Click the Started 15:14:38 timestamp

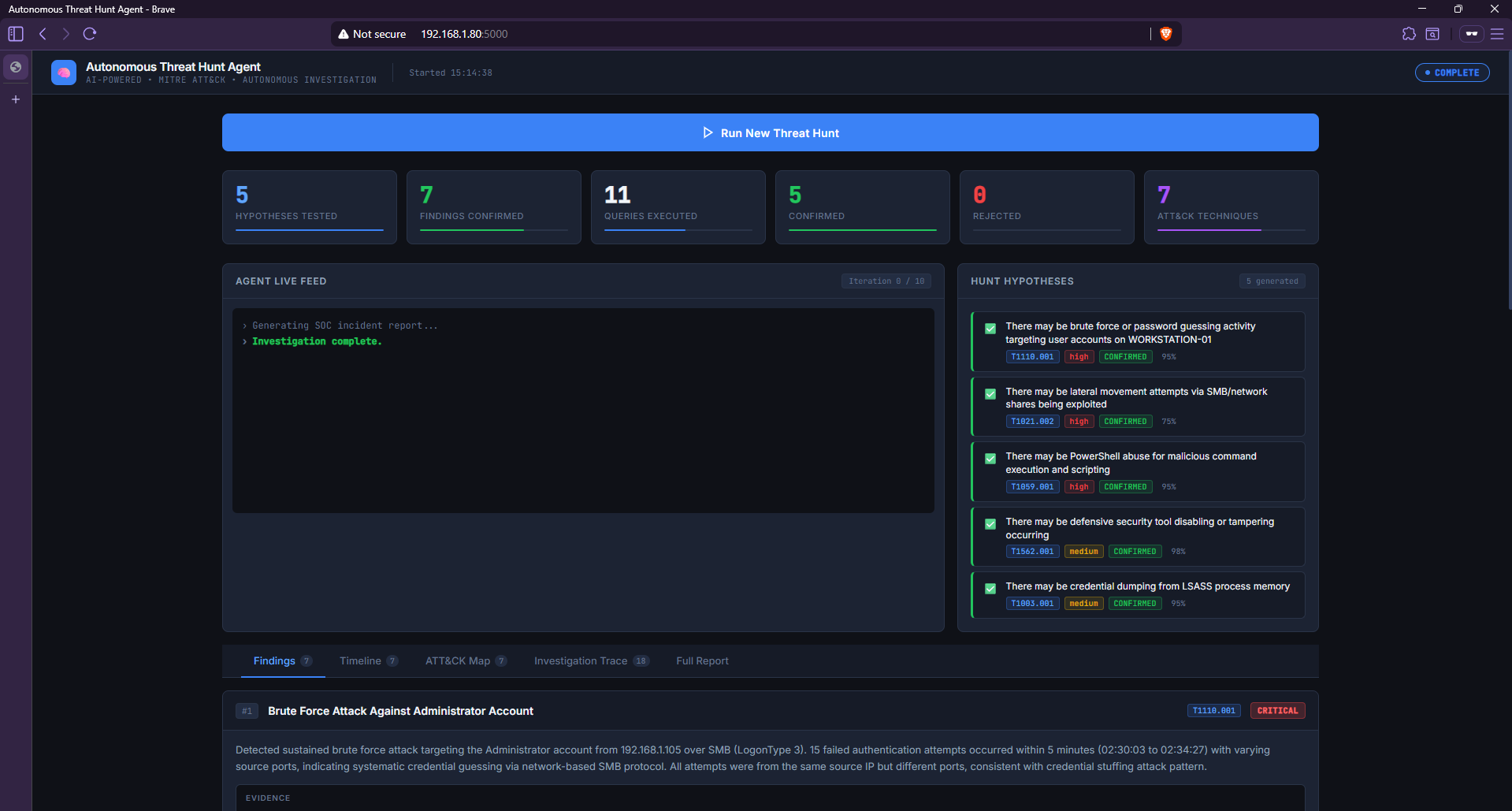[x=451, y=73]
